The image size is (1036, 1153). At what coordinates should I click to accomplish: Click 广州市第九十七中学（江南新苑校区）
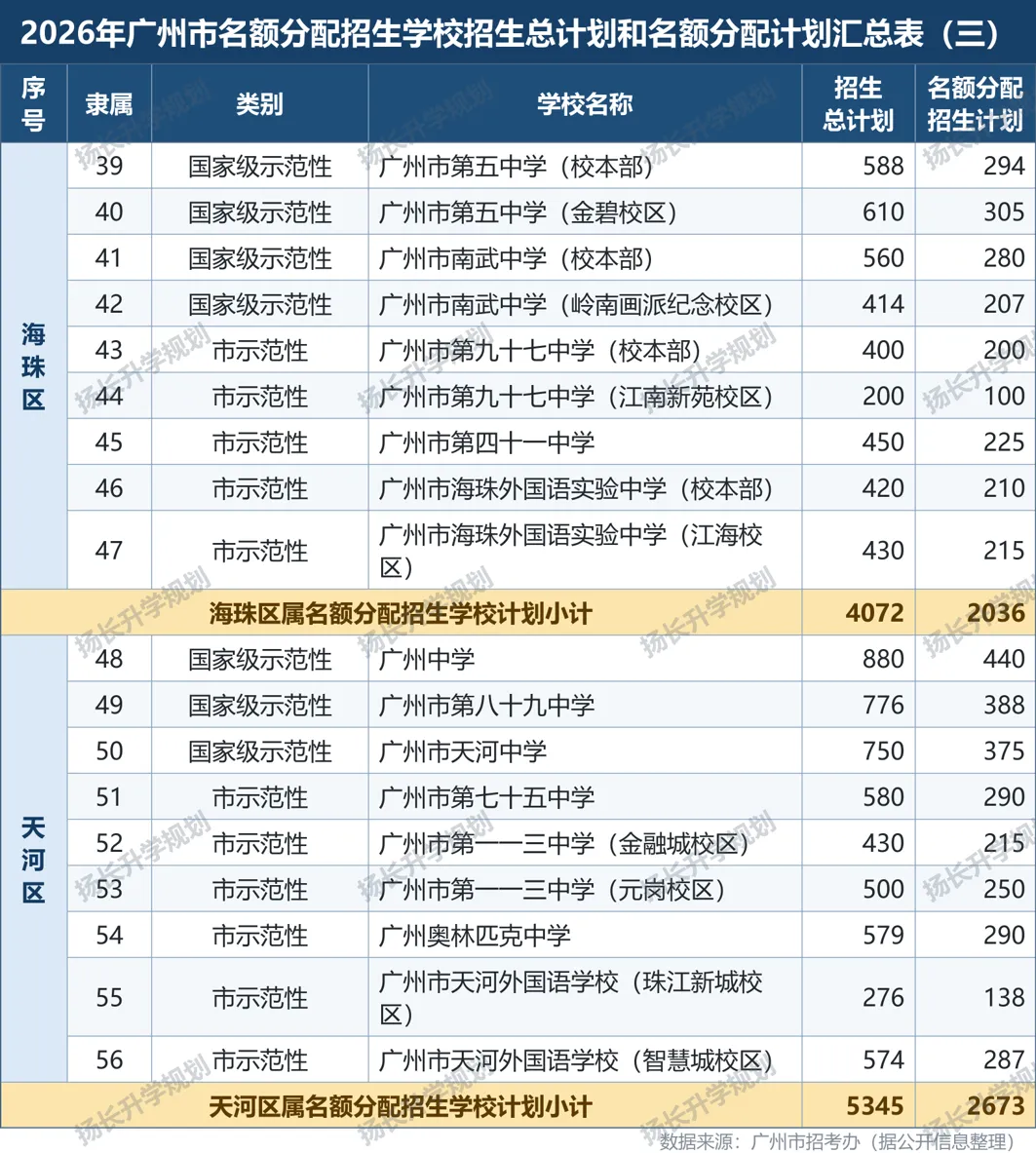click(575, 397)
